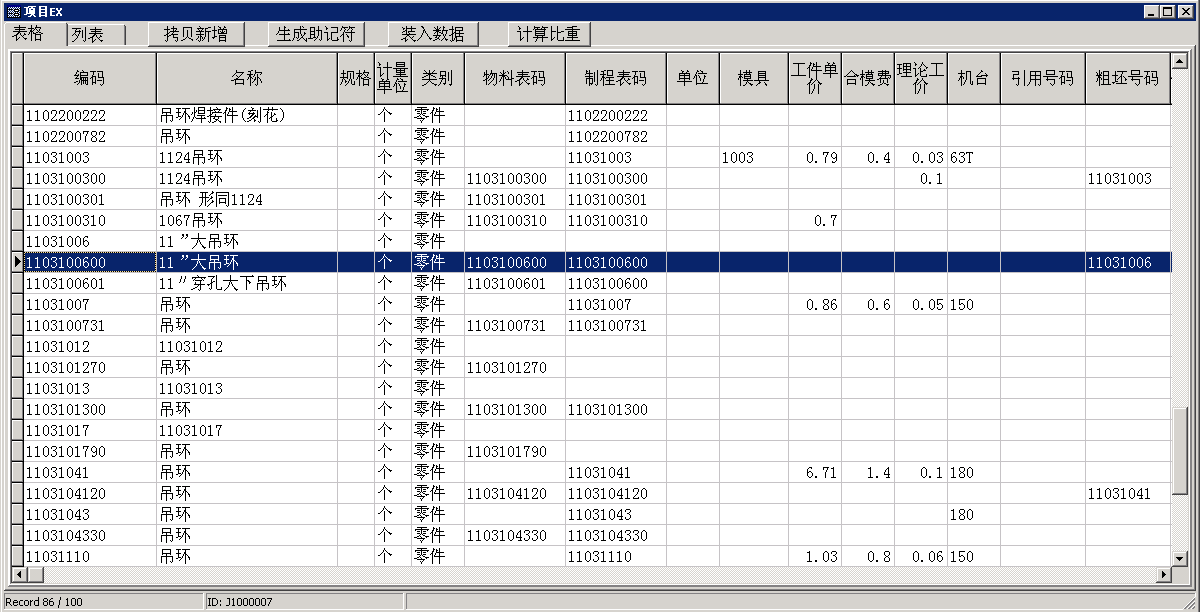This screenshot has height=612, width=1200.
Task: Select the row with code 1103100310
Action: click(x=89, y=221)
